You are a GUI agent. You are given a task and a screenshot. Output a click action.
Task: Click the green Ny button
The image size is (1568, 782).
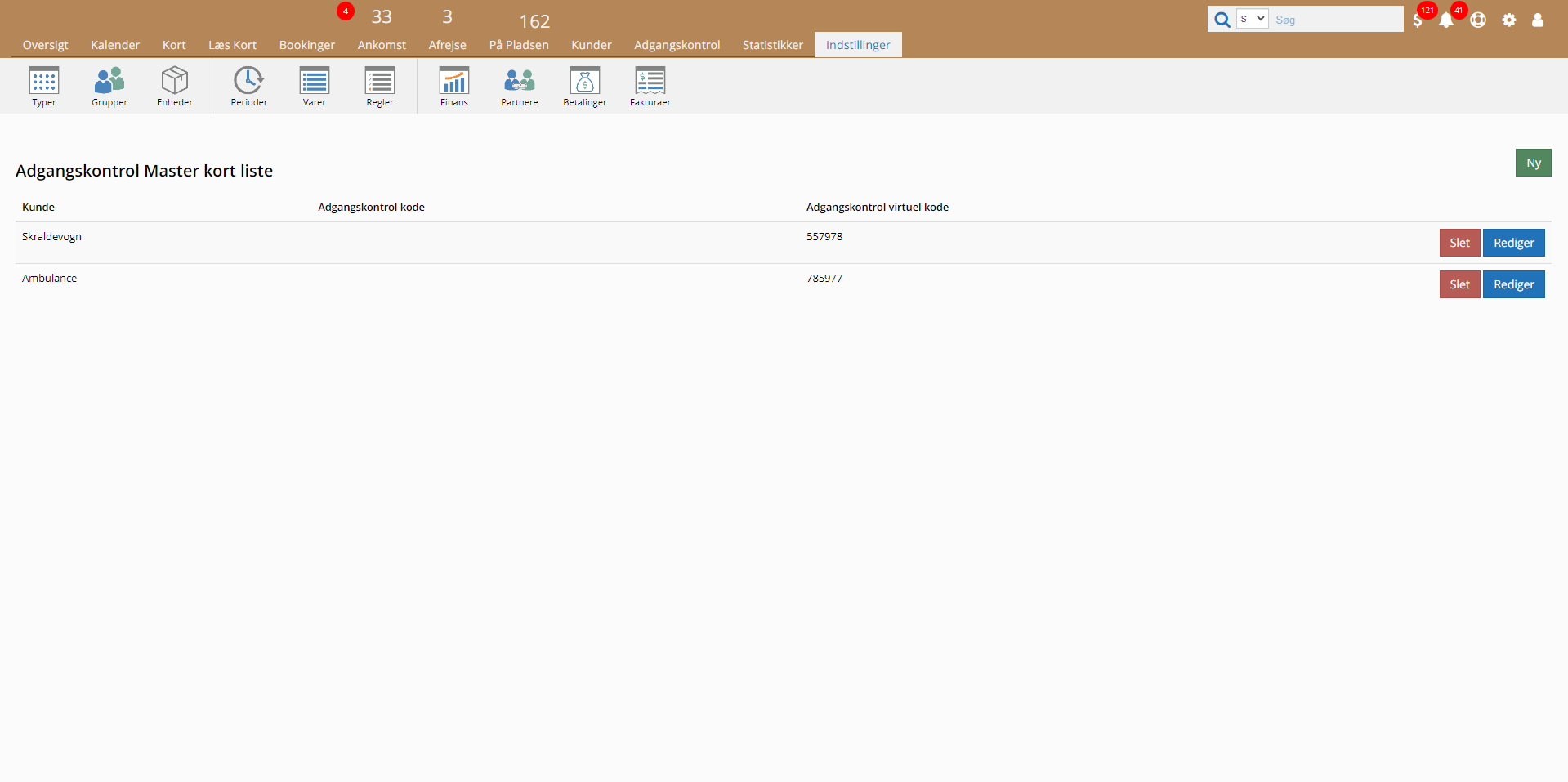click(1533, 163)
